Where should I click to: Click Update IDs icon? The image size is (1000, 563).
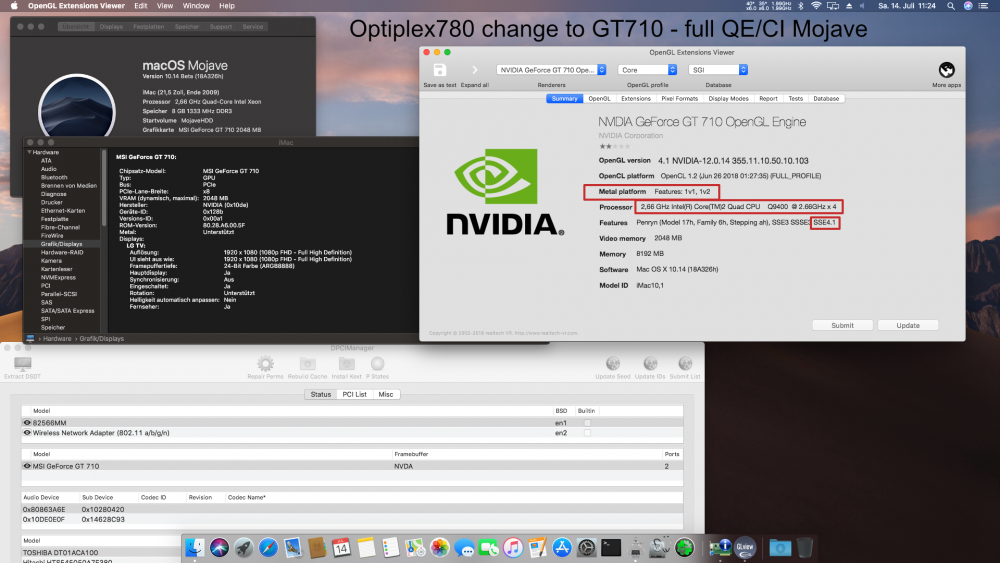[650, 363]
